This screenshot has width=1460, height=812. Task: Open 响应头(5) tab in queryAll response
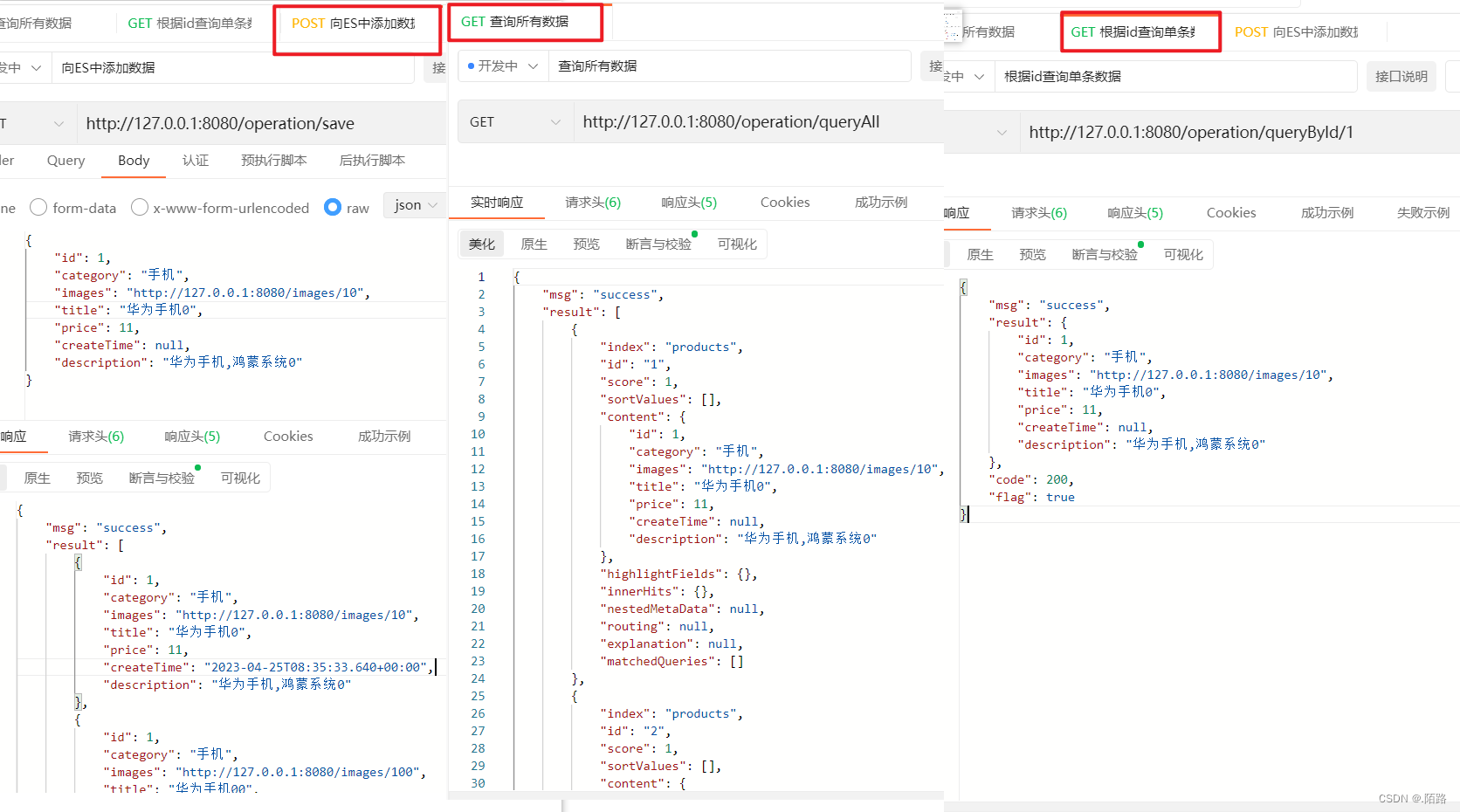pyautogui.click(x=689, y=203)
